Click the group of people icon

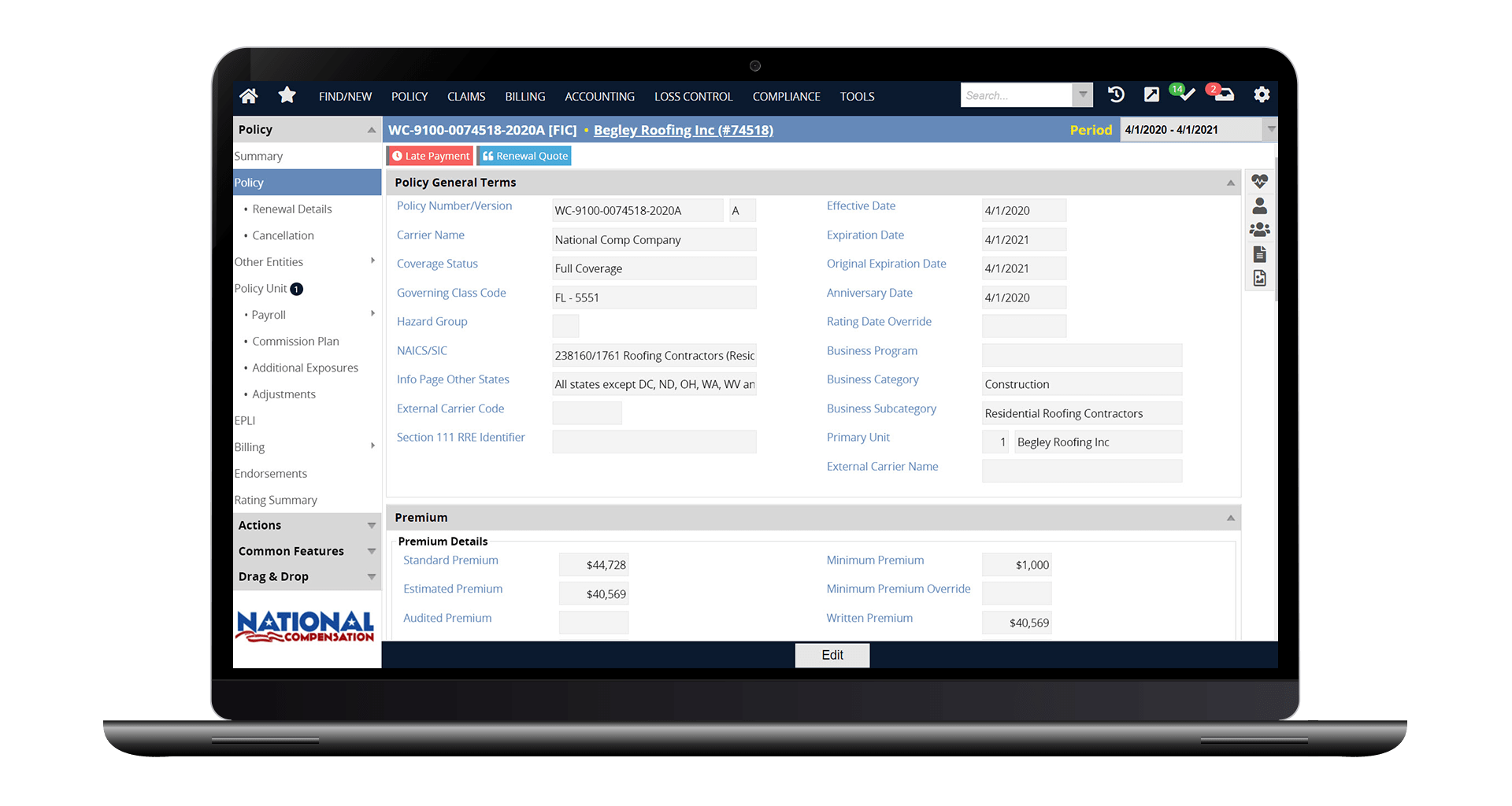pyautogui.click(x=1260, y=230)
